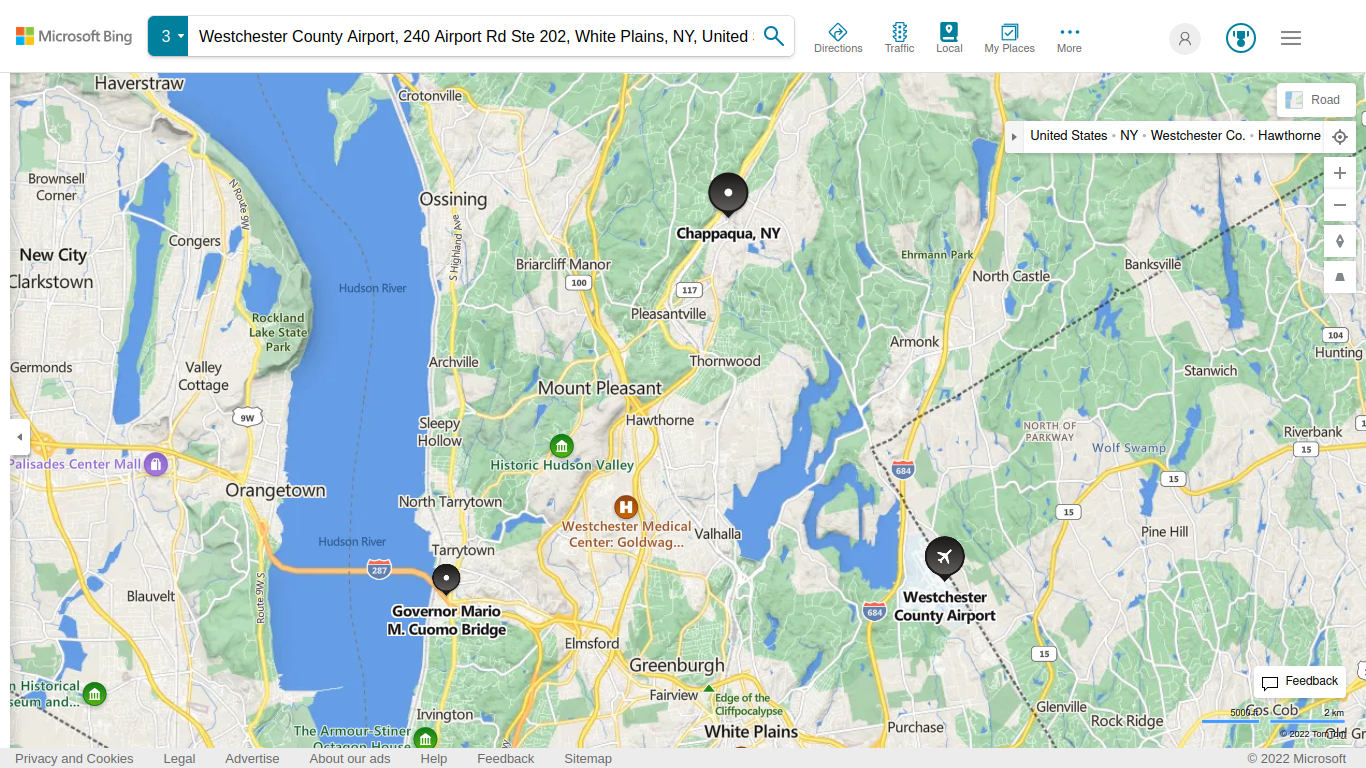Open the hamburger settings menu

[1291, 38]
